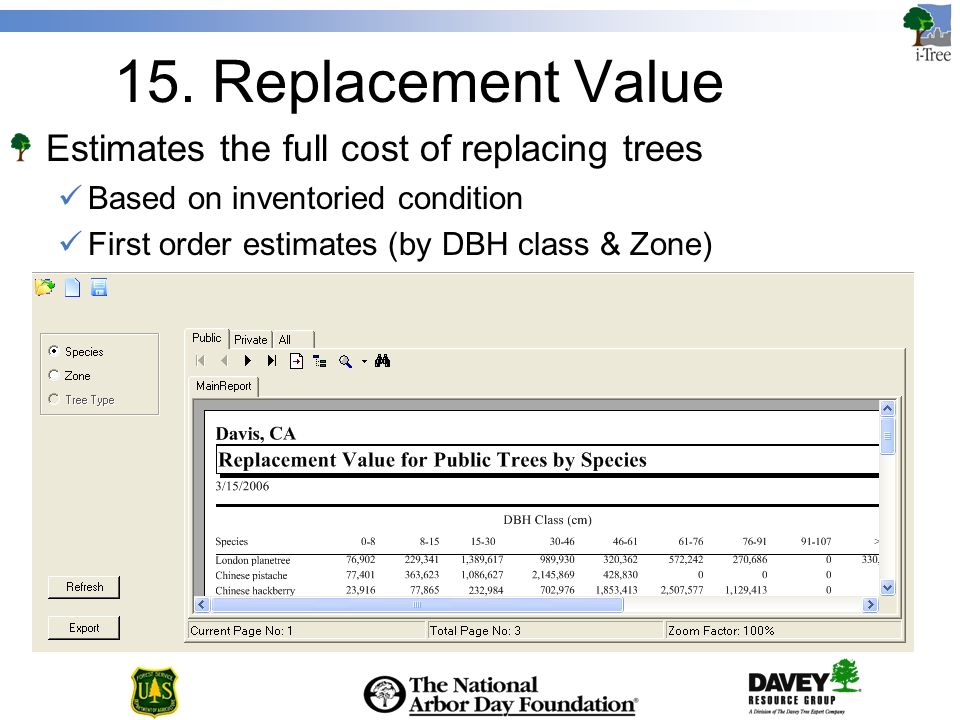Jump to the last report page
Screen dimensions: 960x720
pyautogui.click(x=272, y=361)
